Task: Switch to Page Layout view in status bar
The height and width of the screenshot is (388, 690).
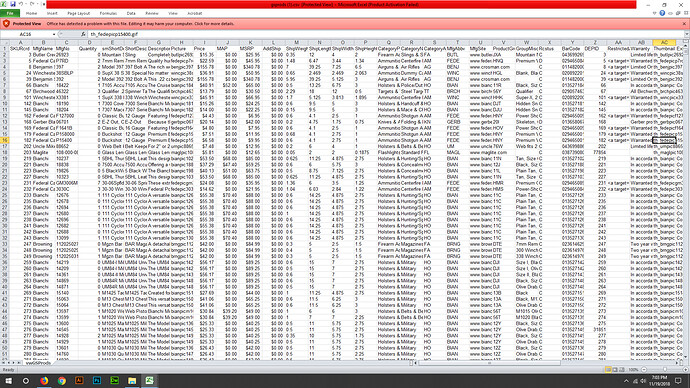Action: click(x=615, y=370)
